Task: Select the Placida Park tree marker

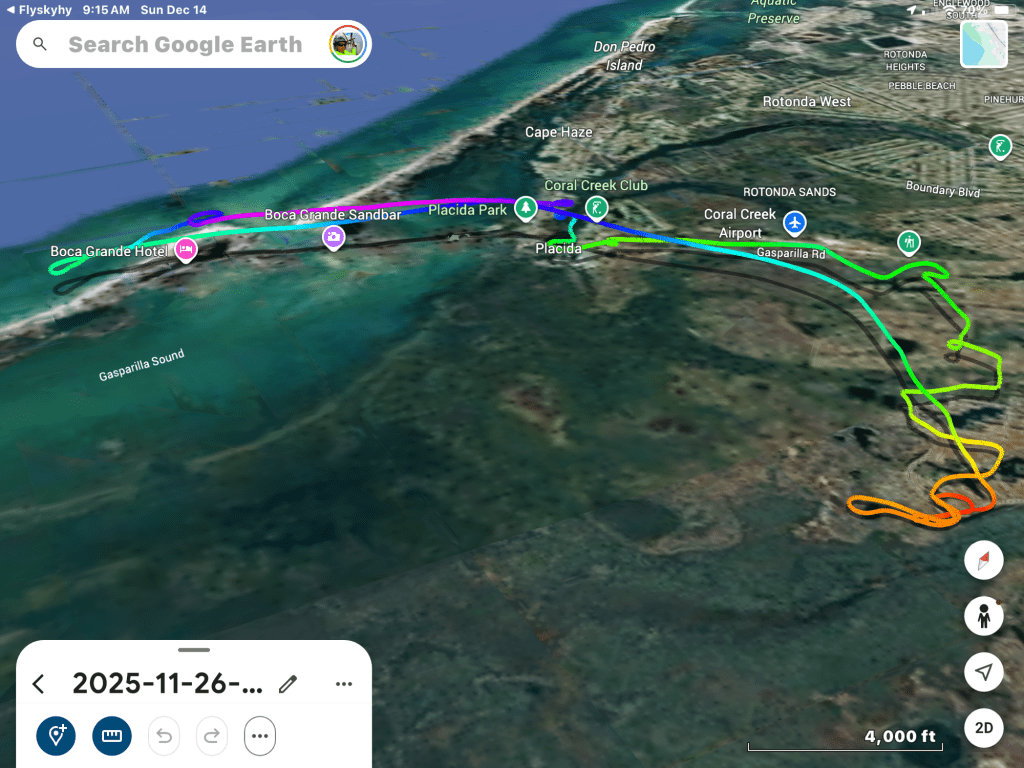Action: coord(526,209)
